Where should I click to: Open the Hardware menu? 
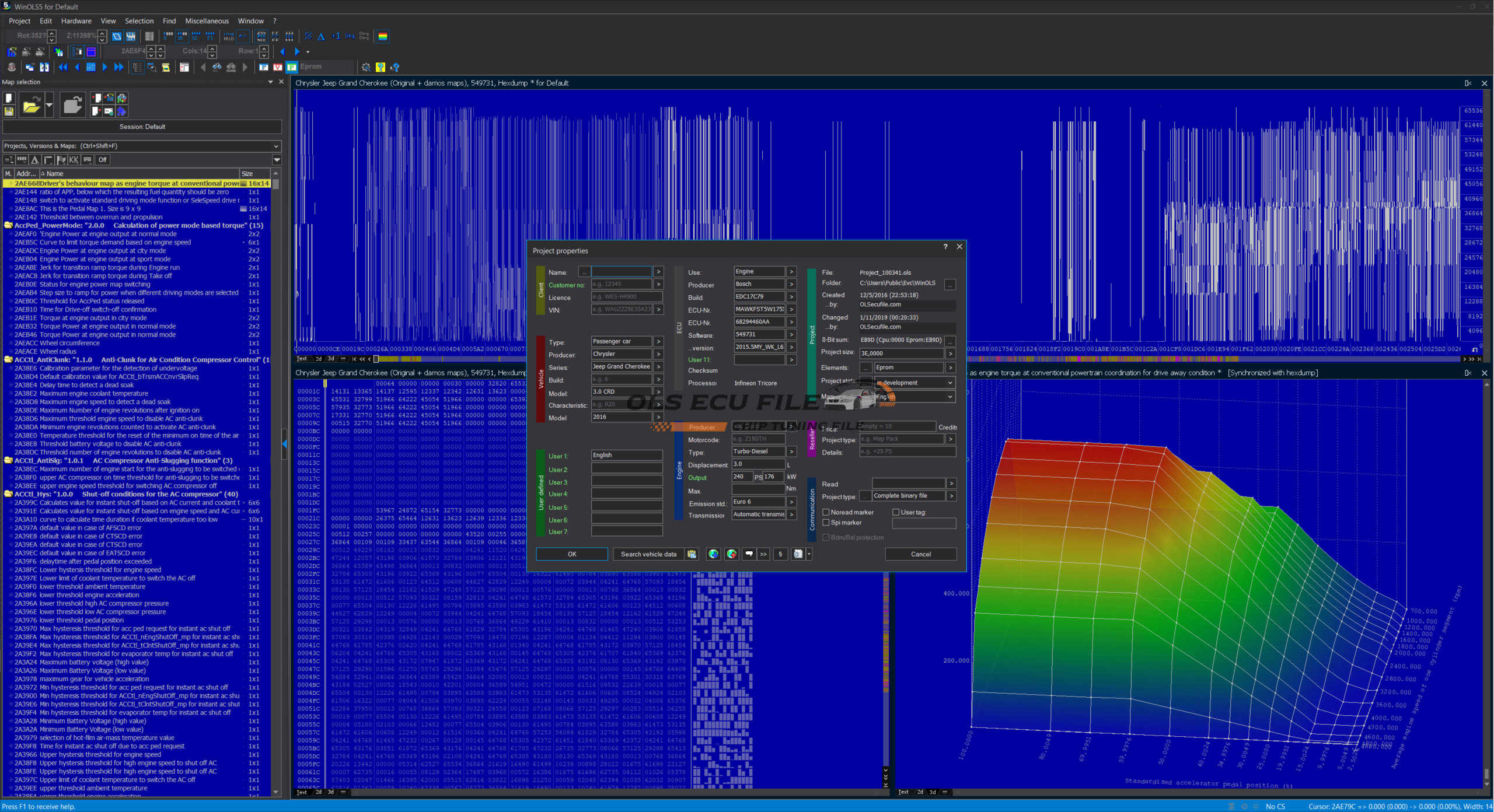(x=76, y=21)
